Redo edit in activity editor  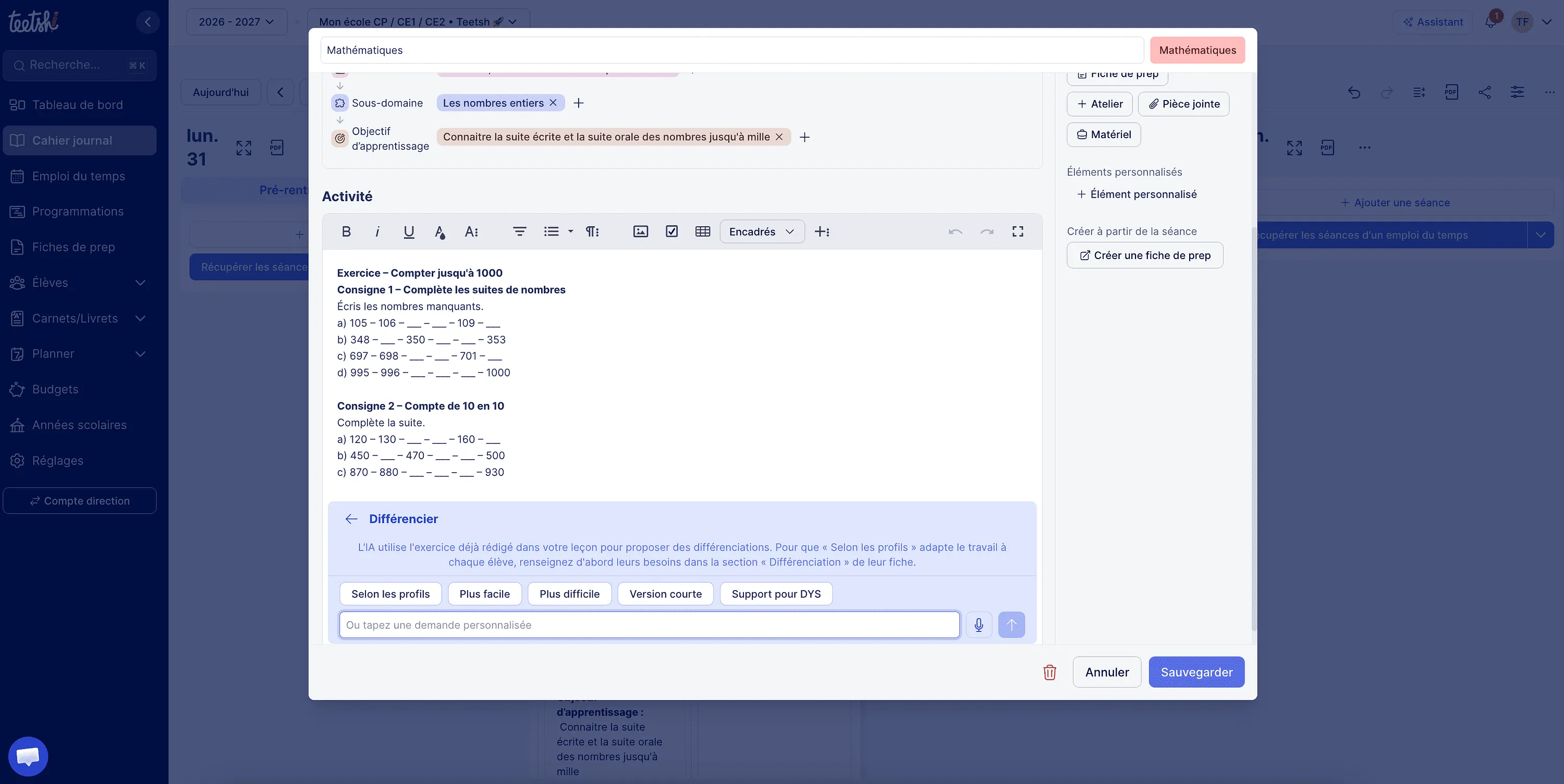point(986,231)
